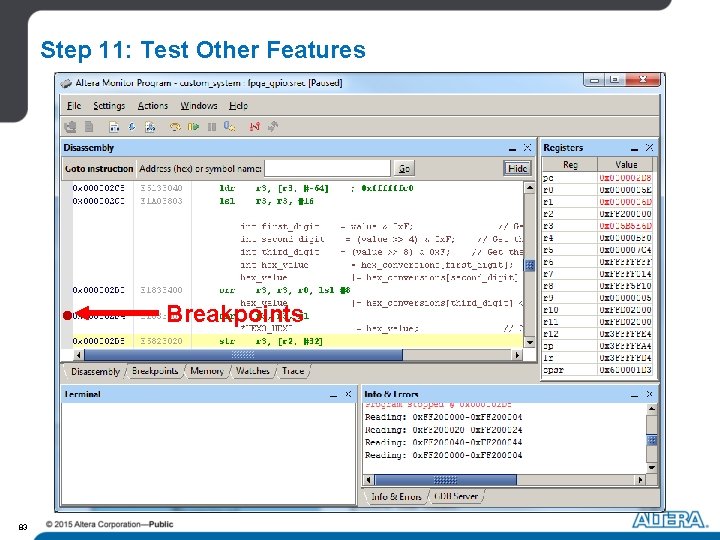Screen dimensions: 720x540
Task: Click Disassembly scrollbar up arrow
Action: (x=529, y=187)
